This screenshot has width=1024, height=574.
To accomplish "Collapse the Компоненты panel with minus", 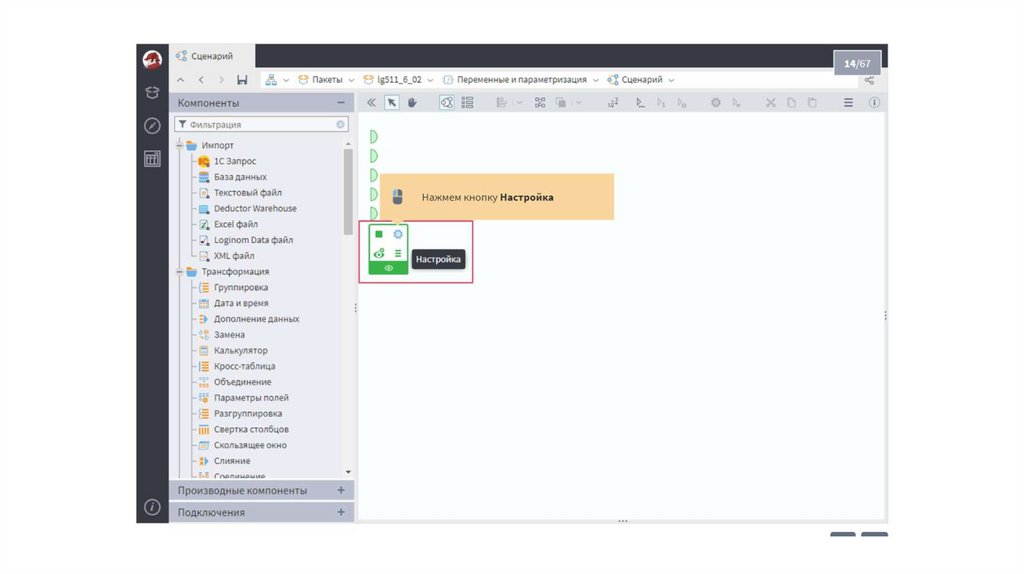I will click(x=341, y=103).
